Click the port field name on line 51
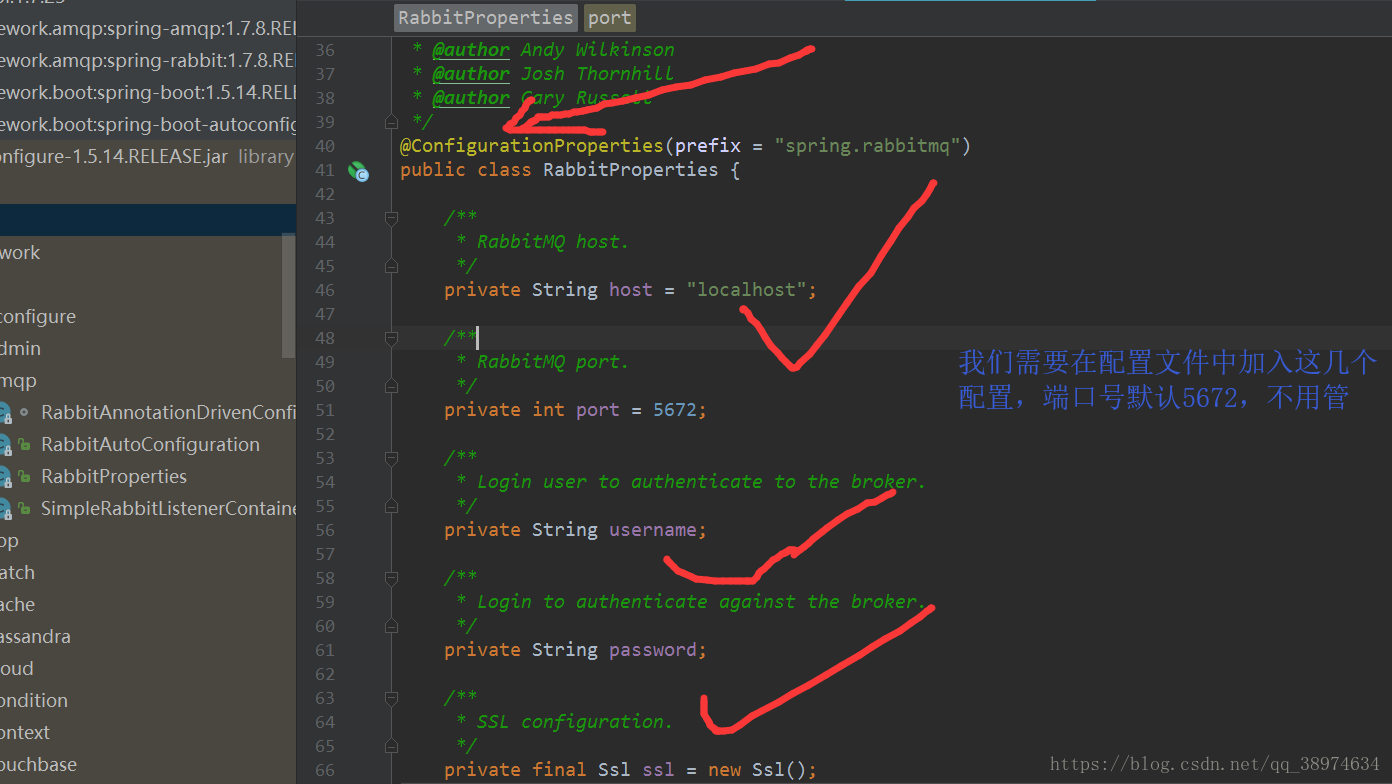 pyautogui.click(x=598, y=410)
